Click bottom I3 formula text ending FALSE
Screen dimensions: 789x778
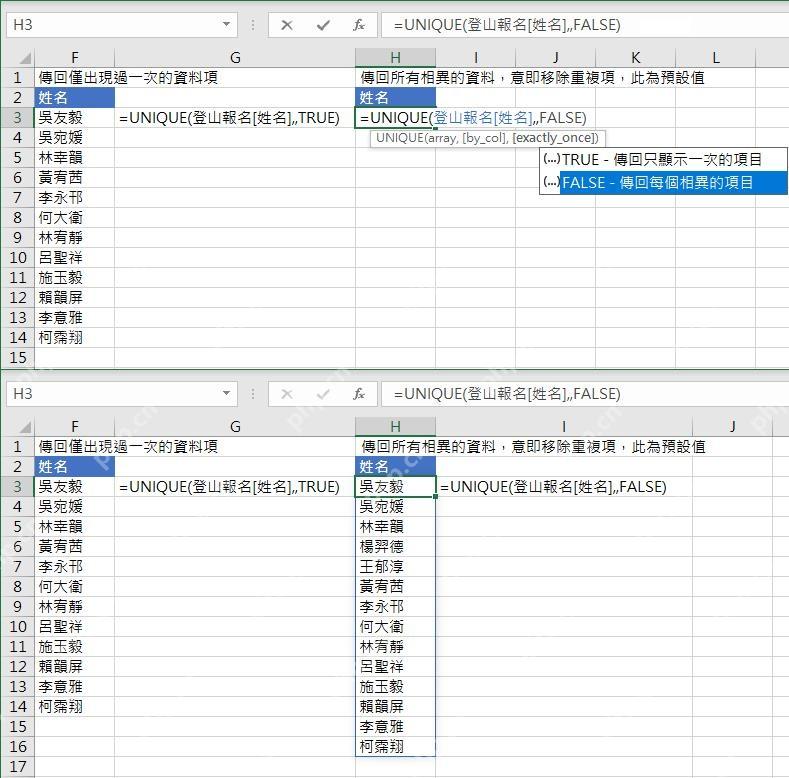pyautogui.click(x=554, y=487)
